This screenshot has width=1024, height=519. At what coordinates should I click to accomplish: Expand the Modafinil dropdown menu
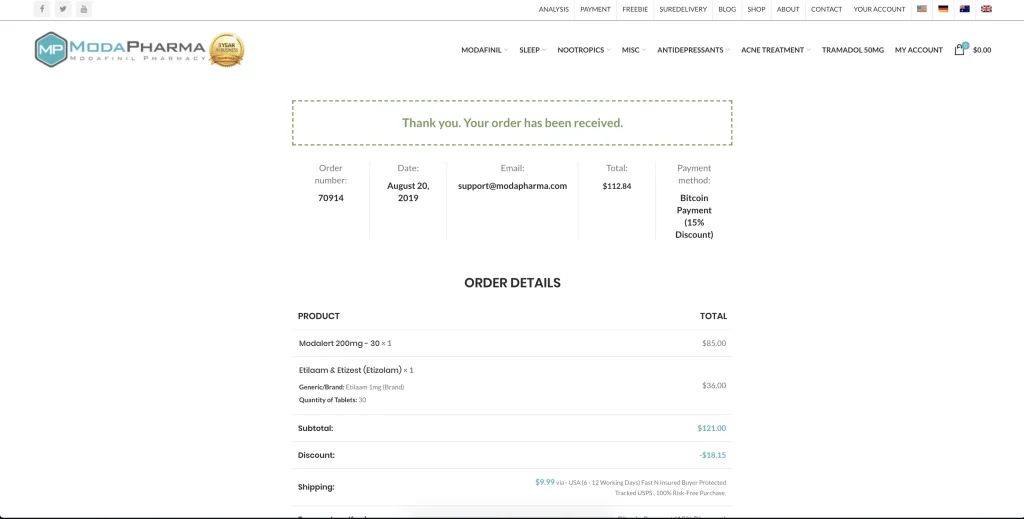click(x=484, y=50)
